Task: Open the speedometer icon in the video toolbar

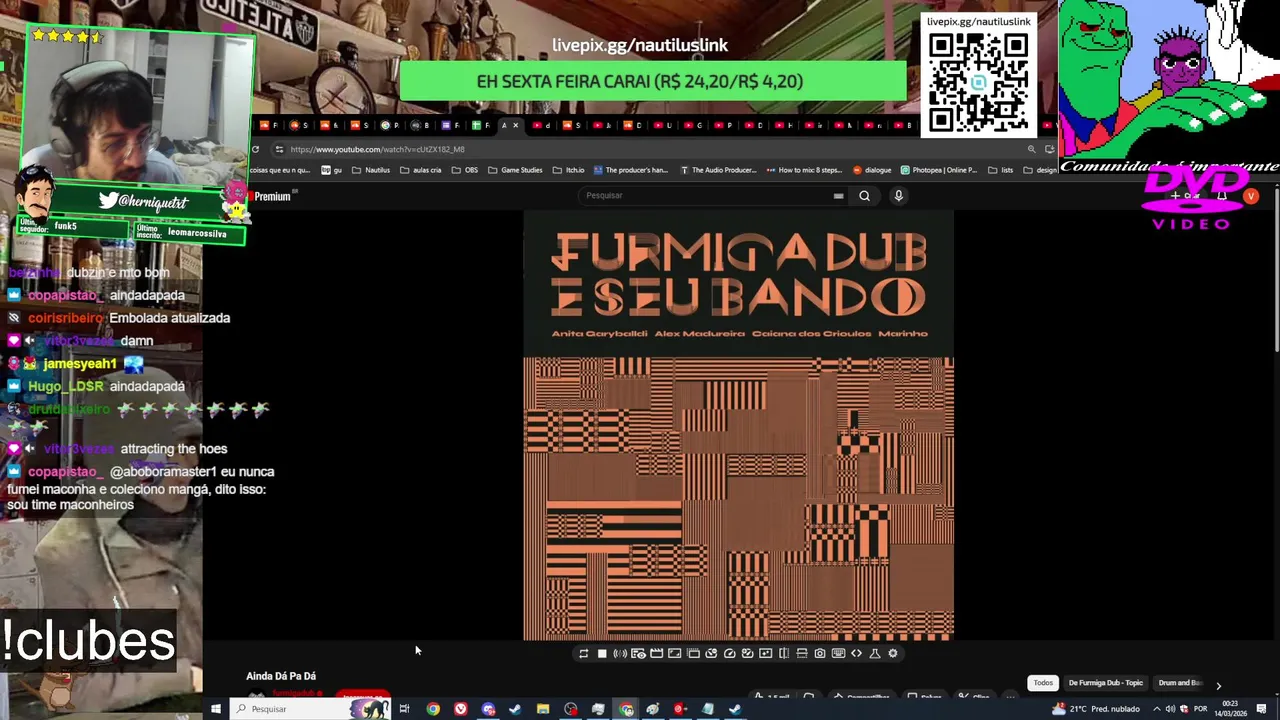Action: click(730, 653)
